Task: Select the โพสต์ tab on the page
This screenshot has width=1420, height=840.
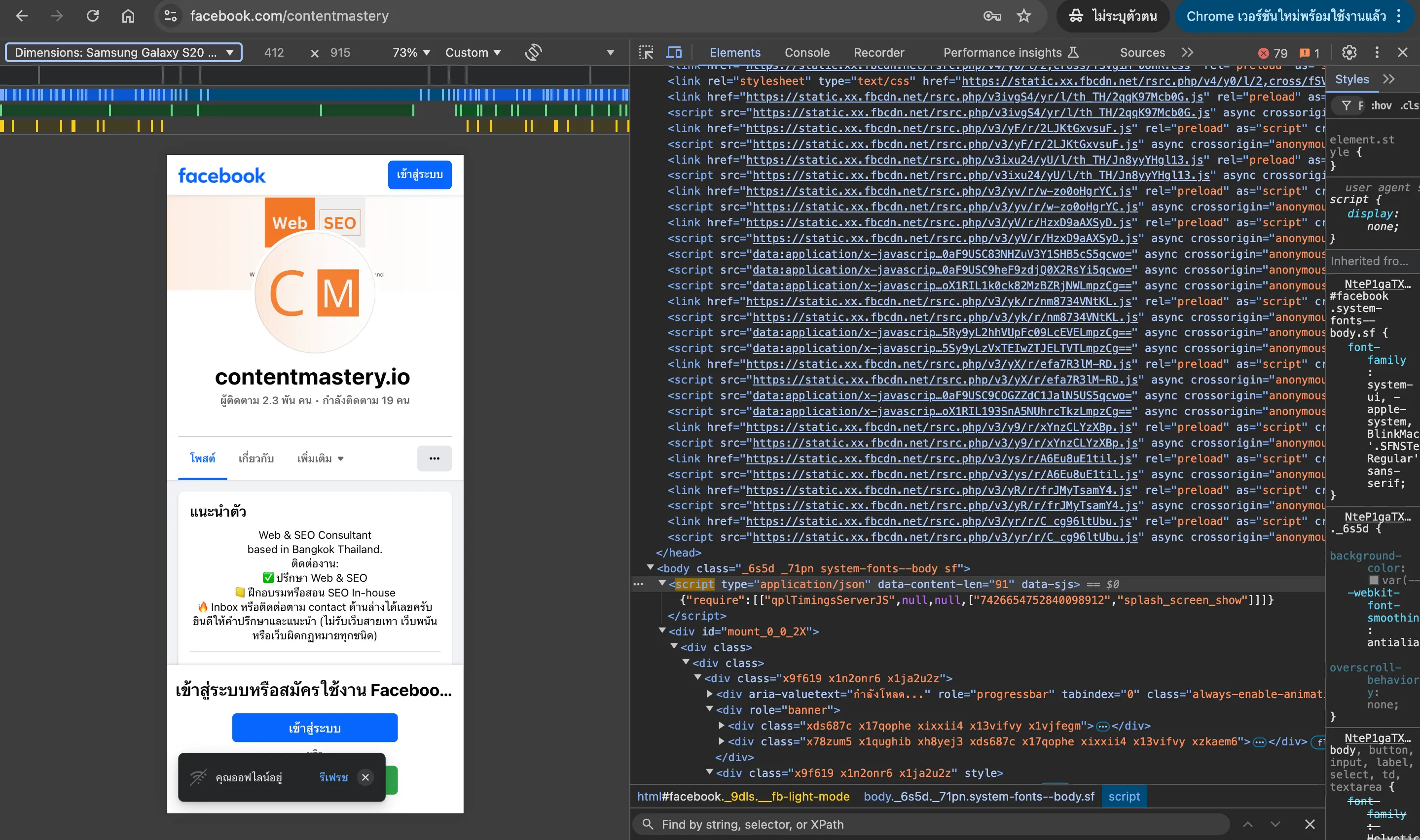Action: click(x=202, y=458)
